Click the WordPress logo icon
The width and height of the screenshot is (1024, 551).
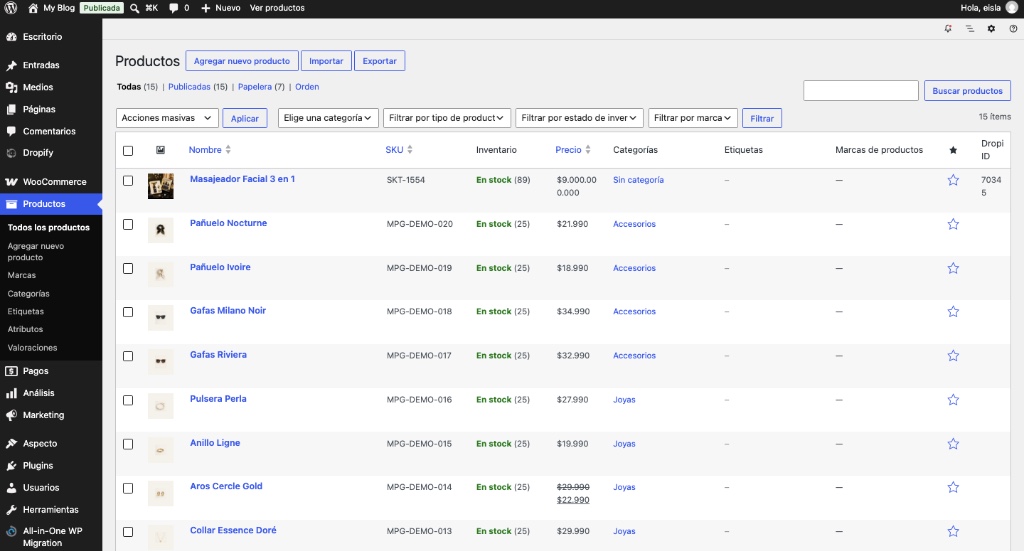click(x=10, y=8)
